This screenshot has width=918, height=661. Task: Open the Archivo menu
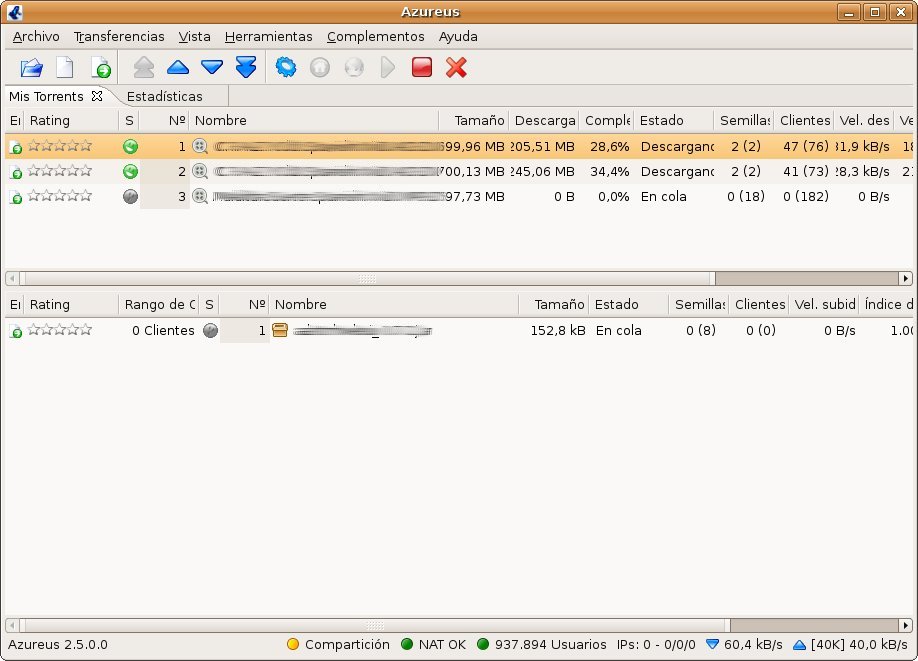click(x=36, y=37)
